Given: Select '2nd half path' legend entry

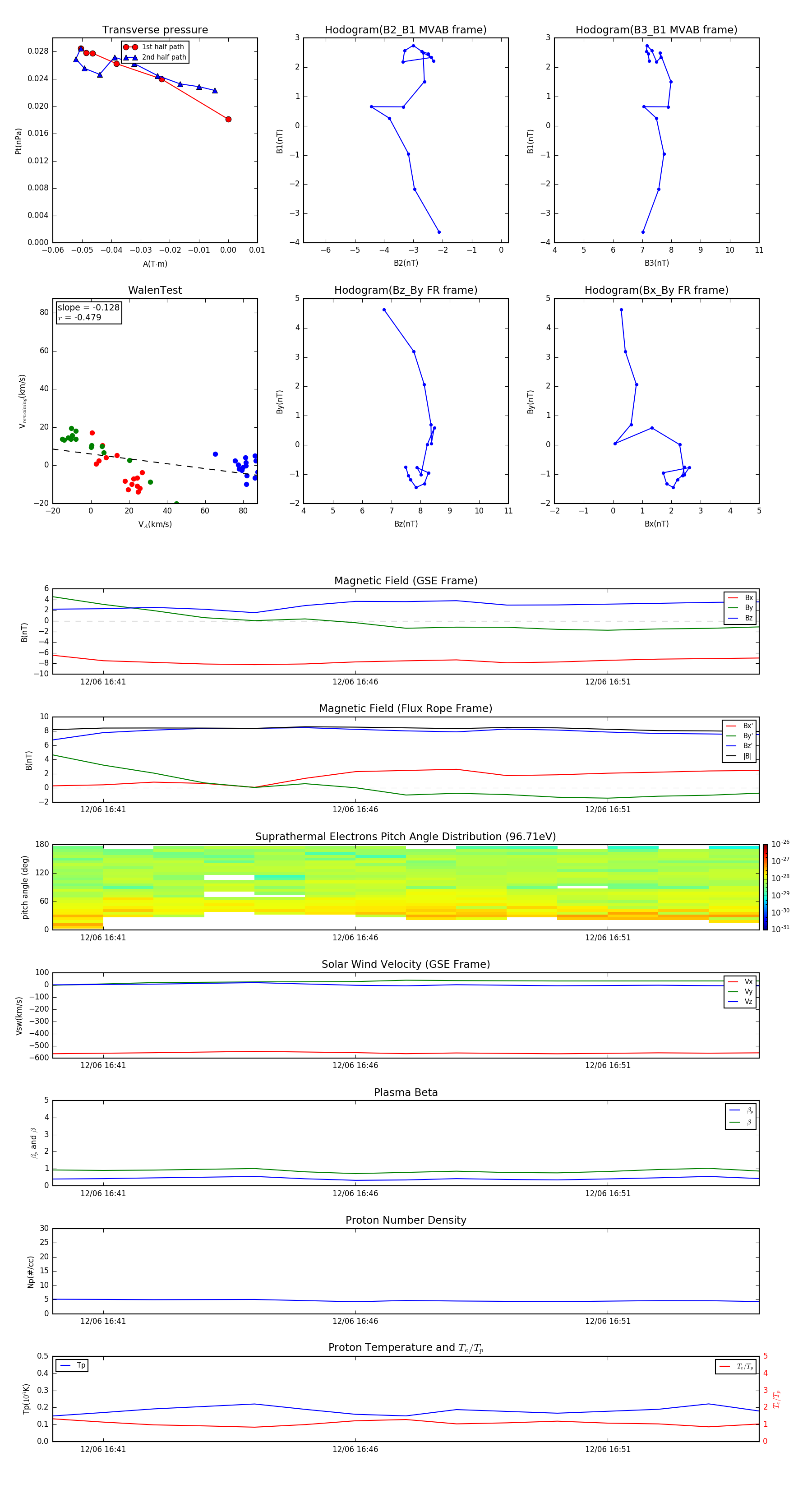Looking at the screenshot, I should tap(154, 57).
